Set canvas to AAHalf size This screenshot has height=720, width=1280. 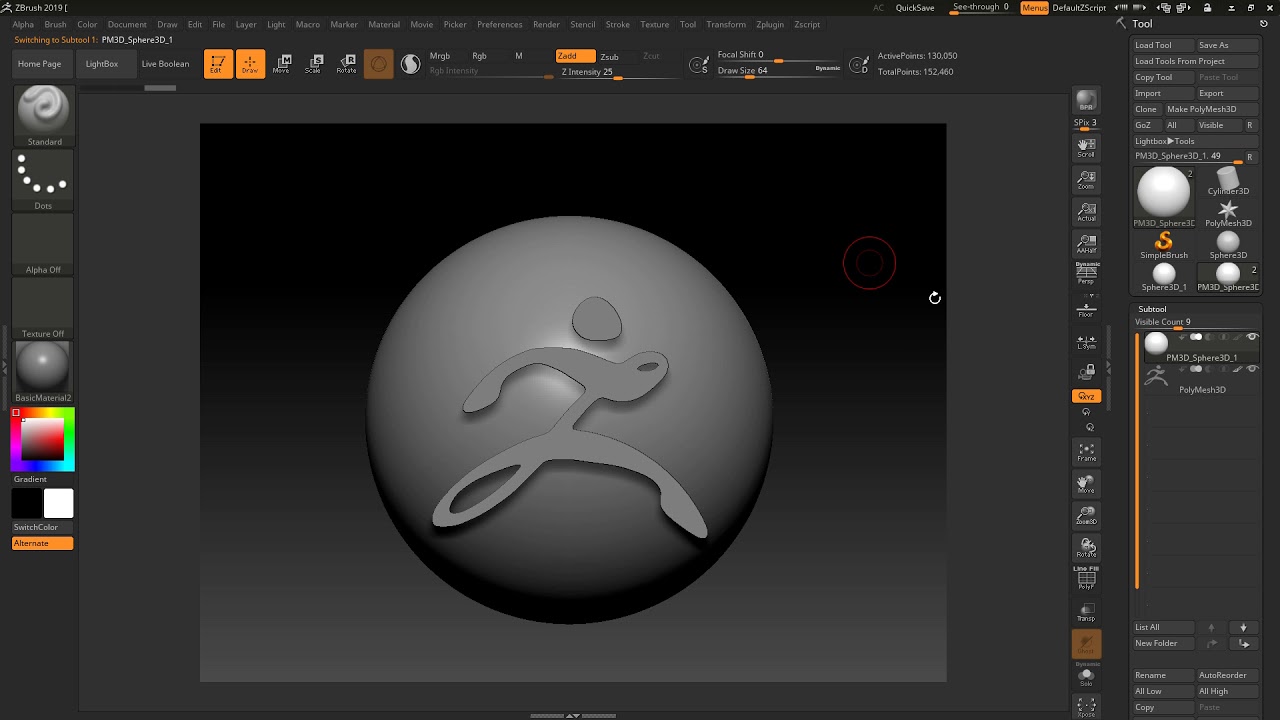[1086, 244]
